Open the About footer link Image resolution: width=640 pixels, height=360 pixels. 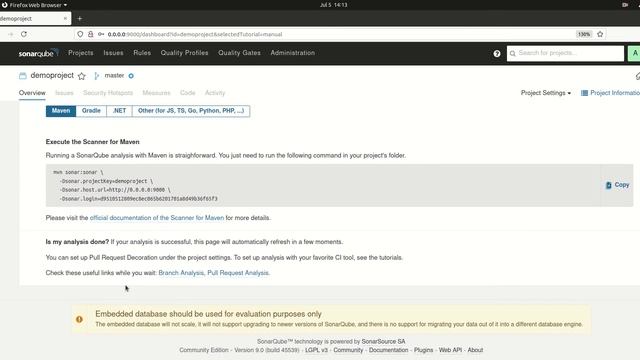(475, 350)
